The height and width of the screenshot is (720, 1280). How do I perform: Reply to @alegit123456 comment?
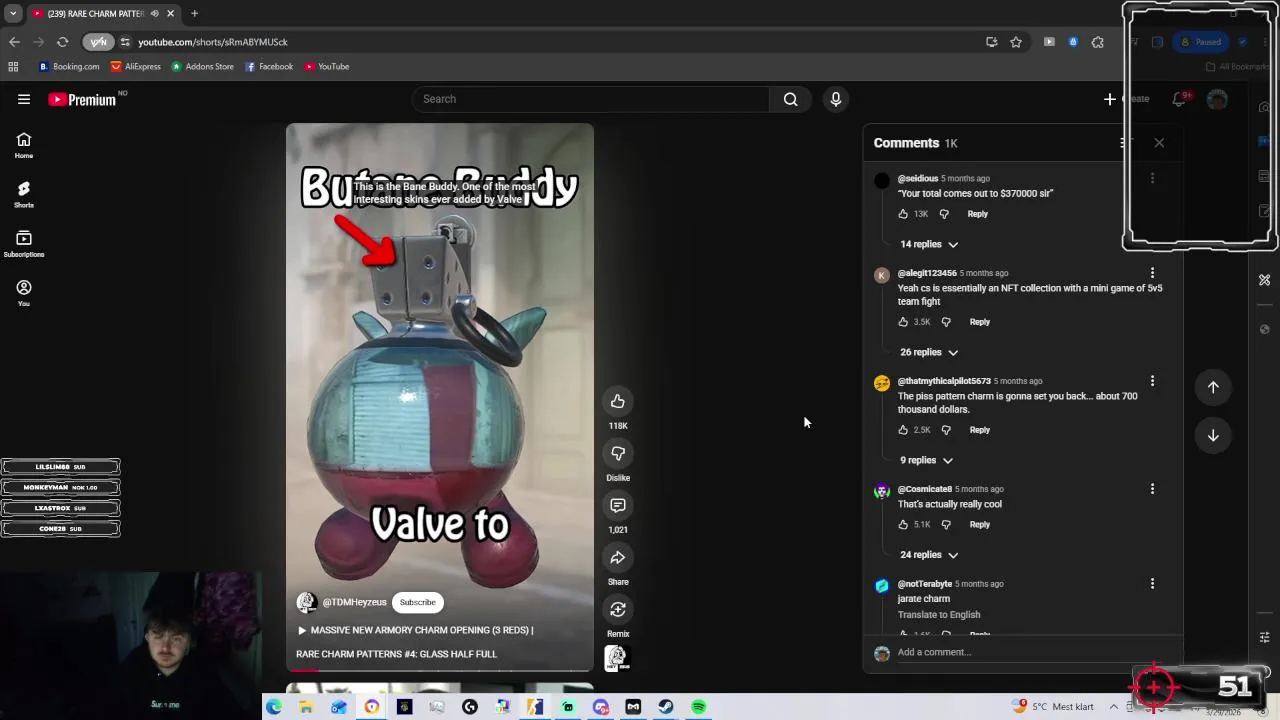click(x=979, y=322)
